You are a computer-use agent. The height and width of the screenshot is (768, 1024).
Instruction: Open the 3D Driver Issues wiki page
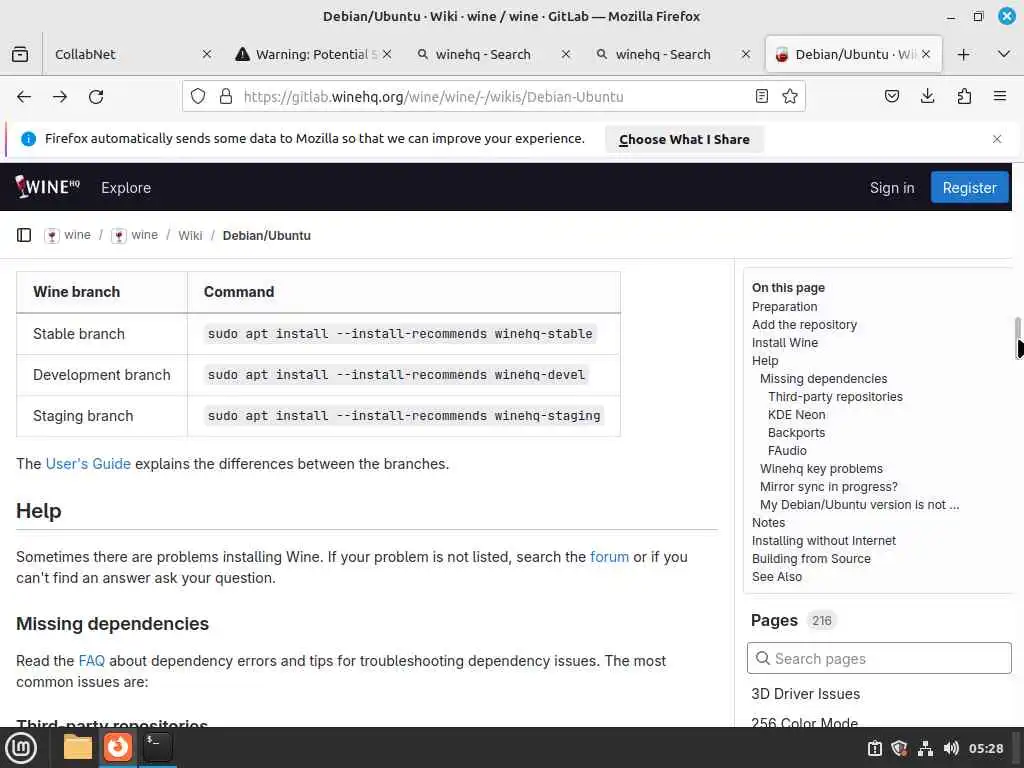(x=805, y=694)
